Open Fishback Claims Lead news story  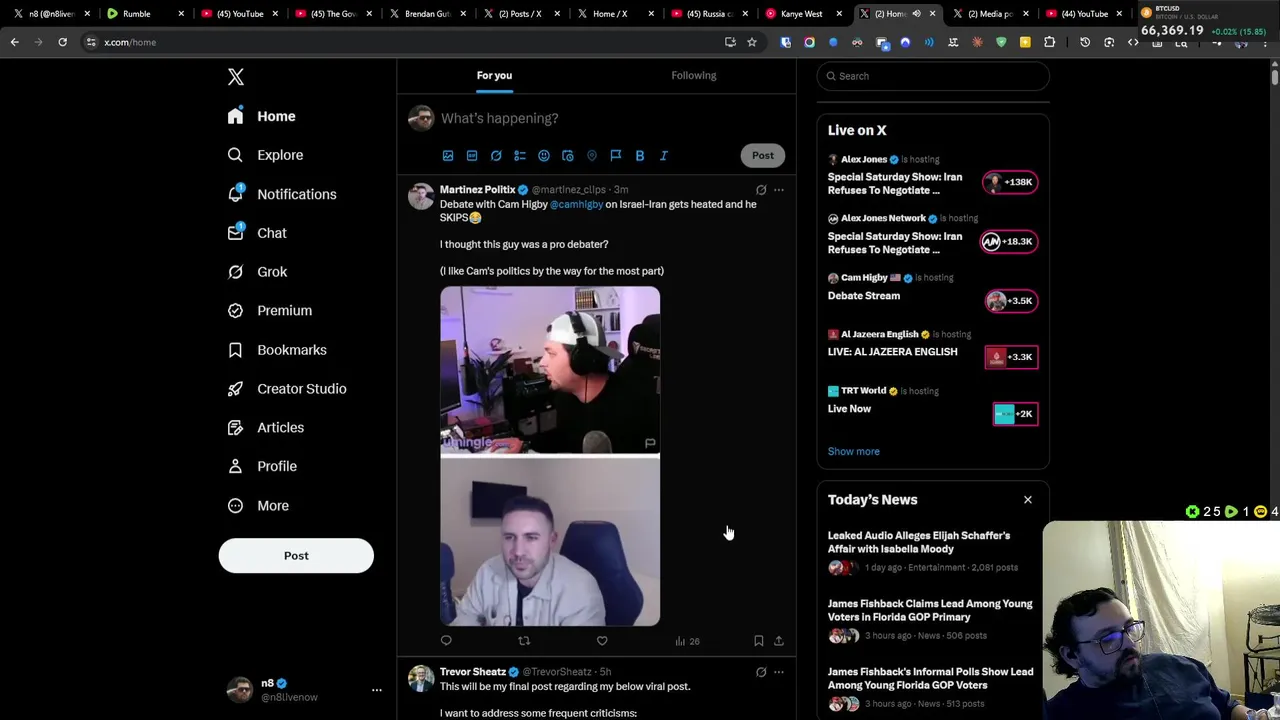[930, 610]
